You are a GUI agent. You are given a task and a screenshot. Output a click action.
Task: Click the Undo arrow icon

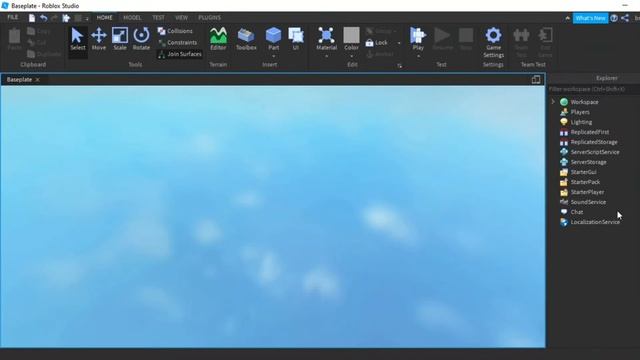43,18
